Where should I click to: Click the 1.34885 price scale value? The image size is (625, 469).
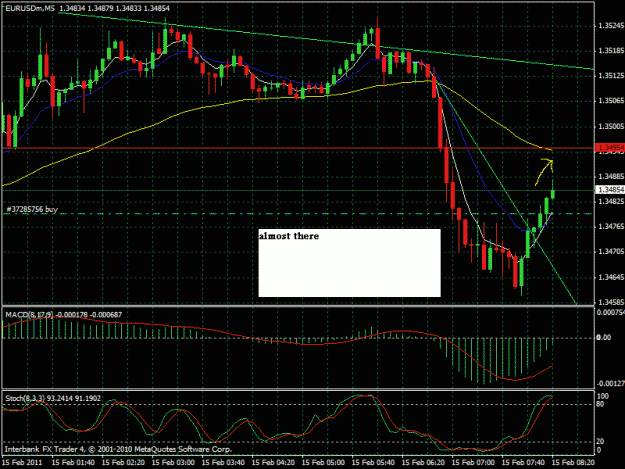pyautogui.click(x=611, y=177)
